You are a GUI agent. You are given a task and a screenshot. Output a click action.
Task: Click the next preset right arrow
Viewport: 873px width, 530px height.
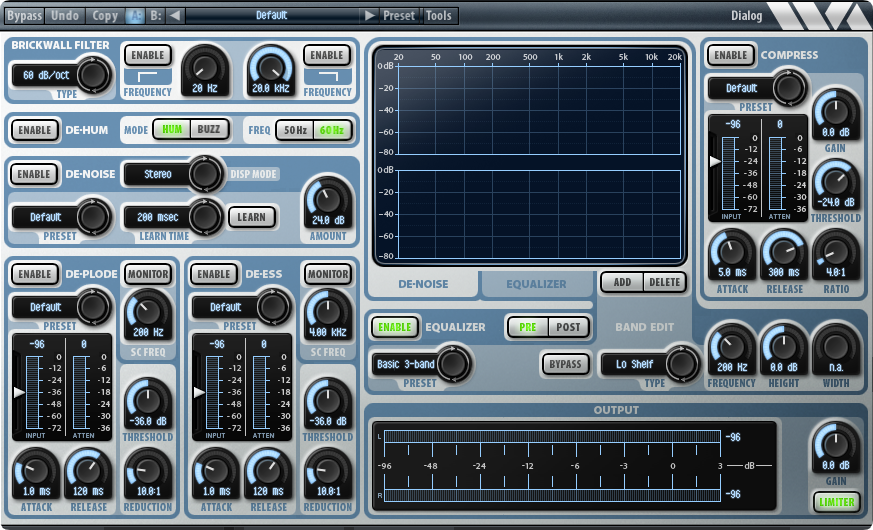click(370, 16)
